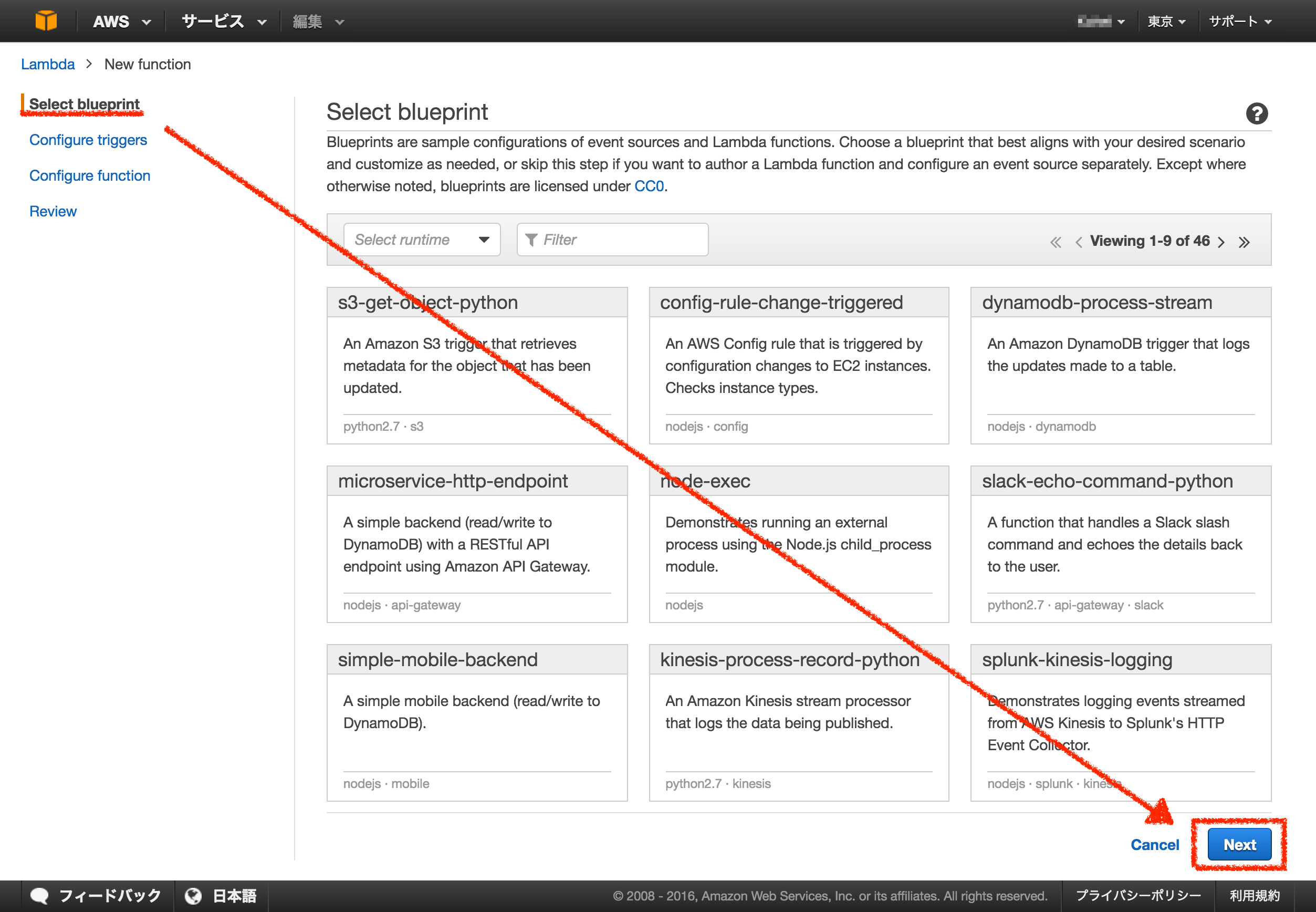Open the Lambda breadcrumb link
The width and height of the screenshot is (1316, 912).
(x=48, y=64)
